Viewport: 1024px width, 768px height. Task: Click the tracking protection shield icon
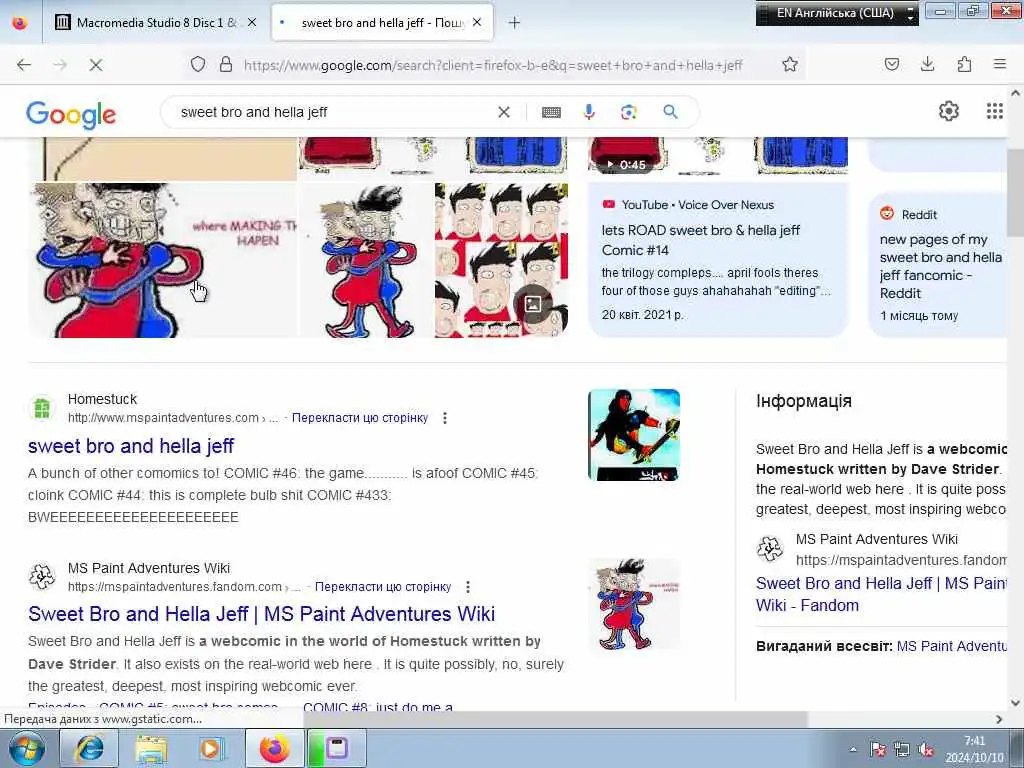pyautogui.click(x=198, y=64)
